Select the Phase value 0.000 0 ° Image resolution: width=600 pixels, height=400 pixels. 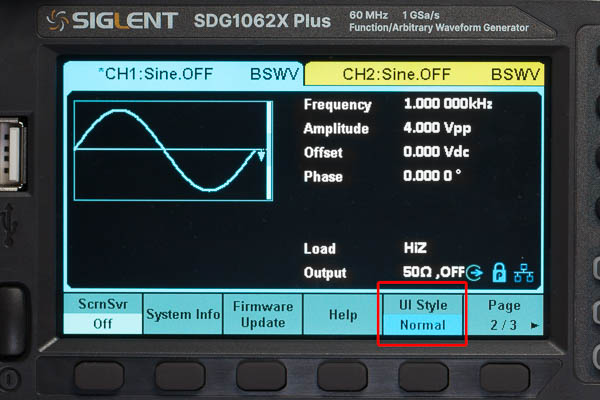click(x=432, y=176)
